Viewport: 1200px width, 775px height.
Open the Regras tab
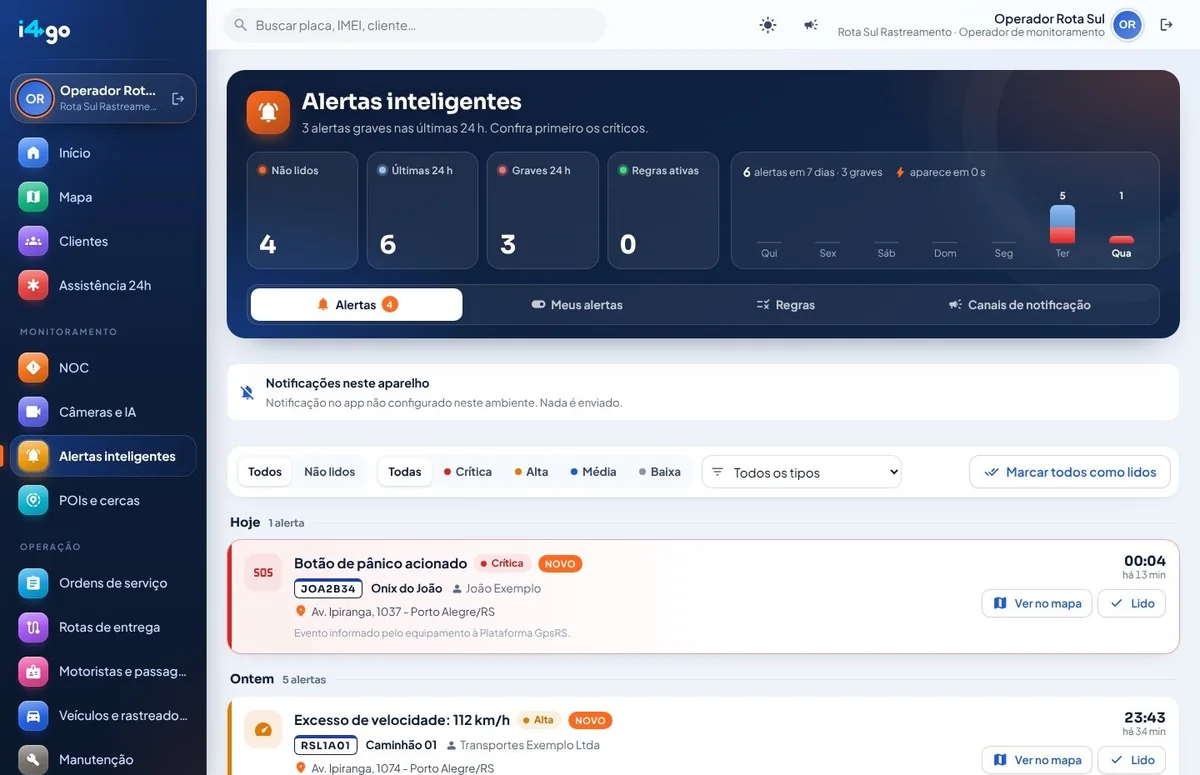tap(786, 305)
